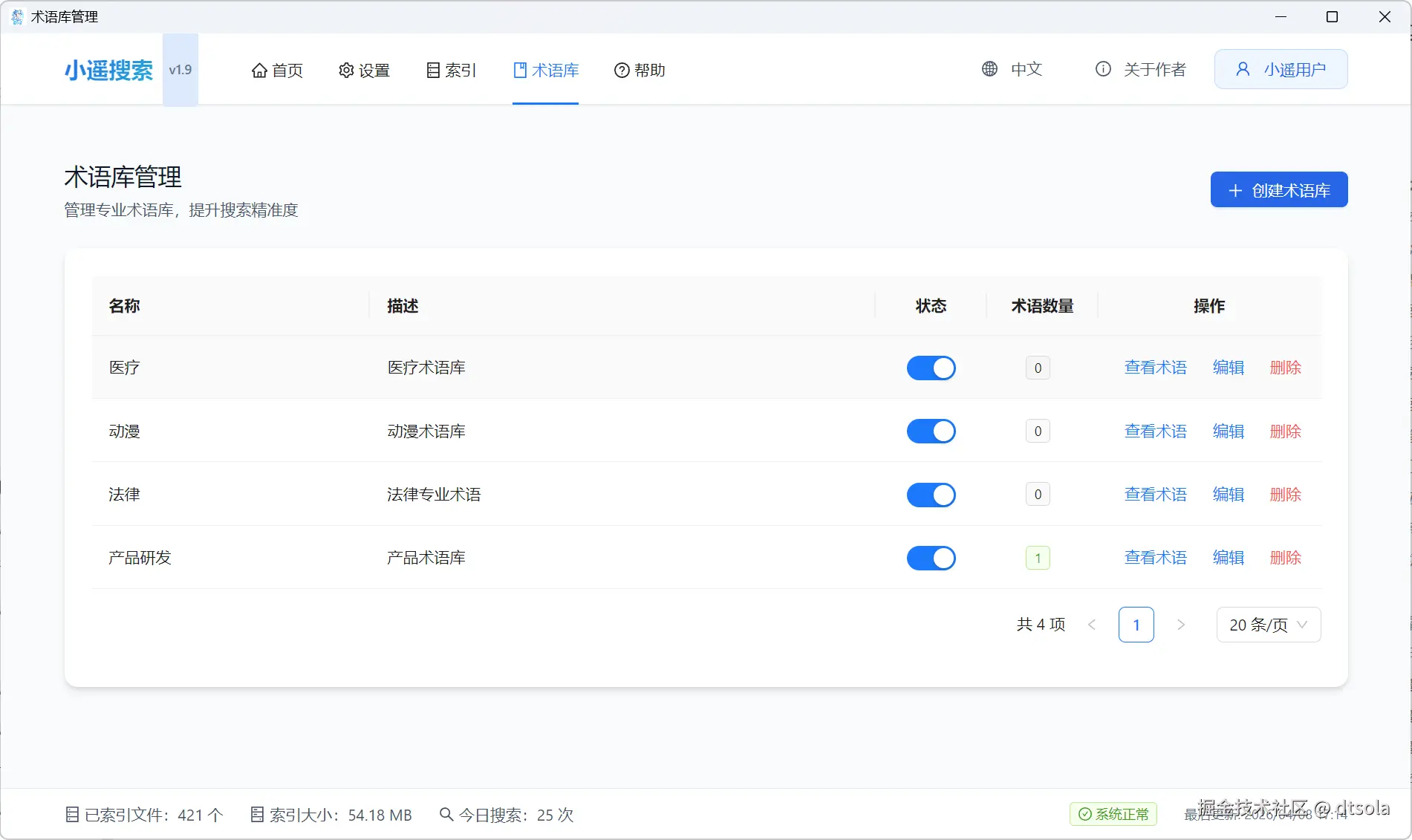Viewport: 1412px width, 840px height.
Task: Click the home icon beside 首页
Action: click(259, 70)
